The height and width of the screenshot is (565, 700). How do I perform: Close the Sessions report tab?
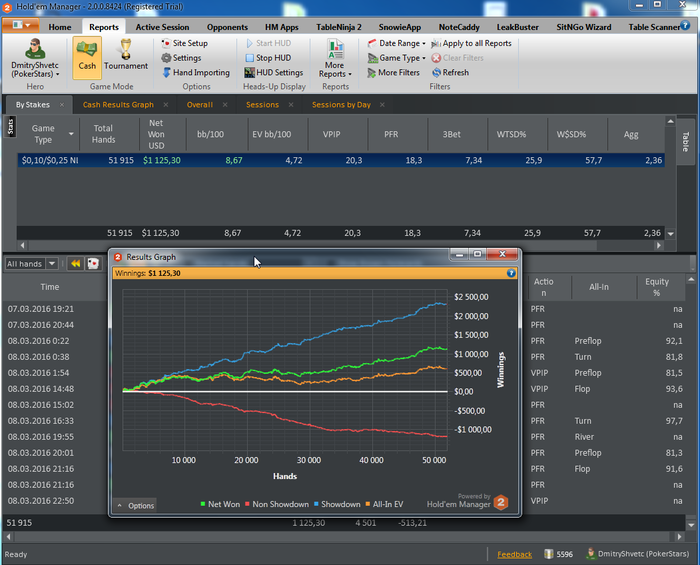point(291,105)
